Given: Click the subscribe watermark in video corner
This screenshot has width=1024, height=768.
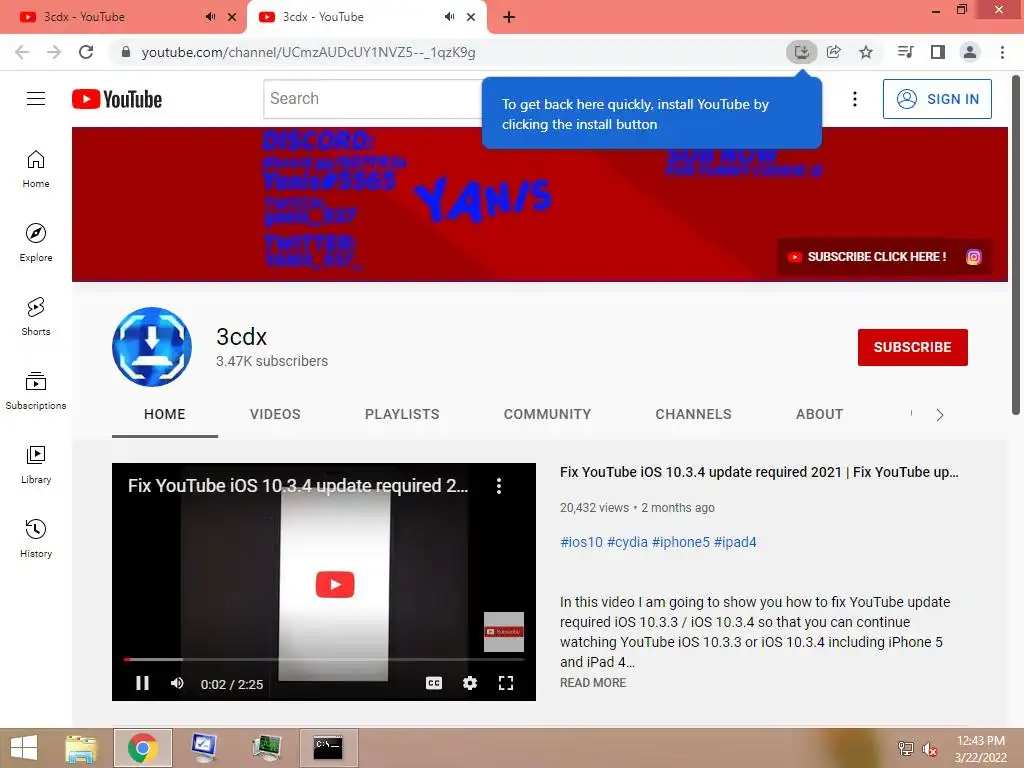Looking at the screenshot, I should 504,632.
